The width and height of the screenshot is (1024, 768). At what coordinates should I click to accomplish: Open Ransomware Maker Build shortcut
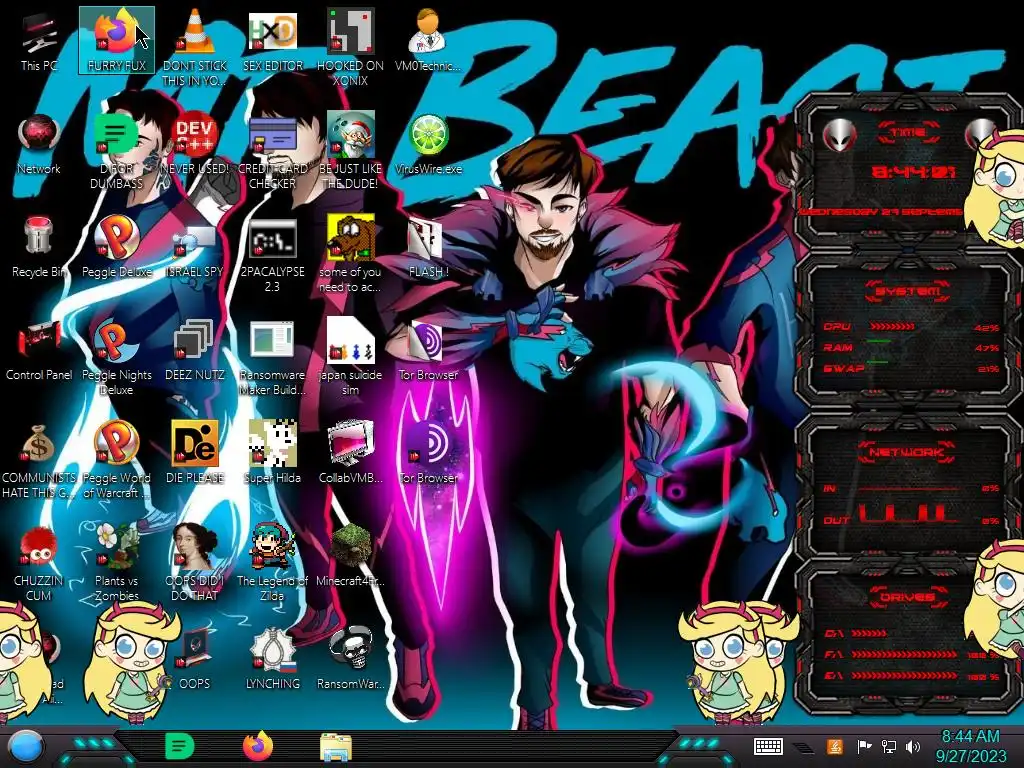click(273, 358)
